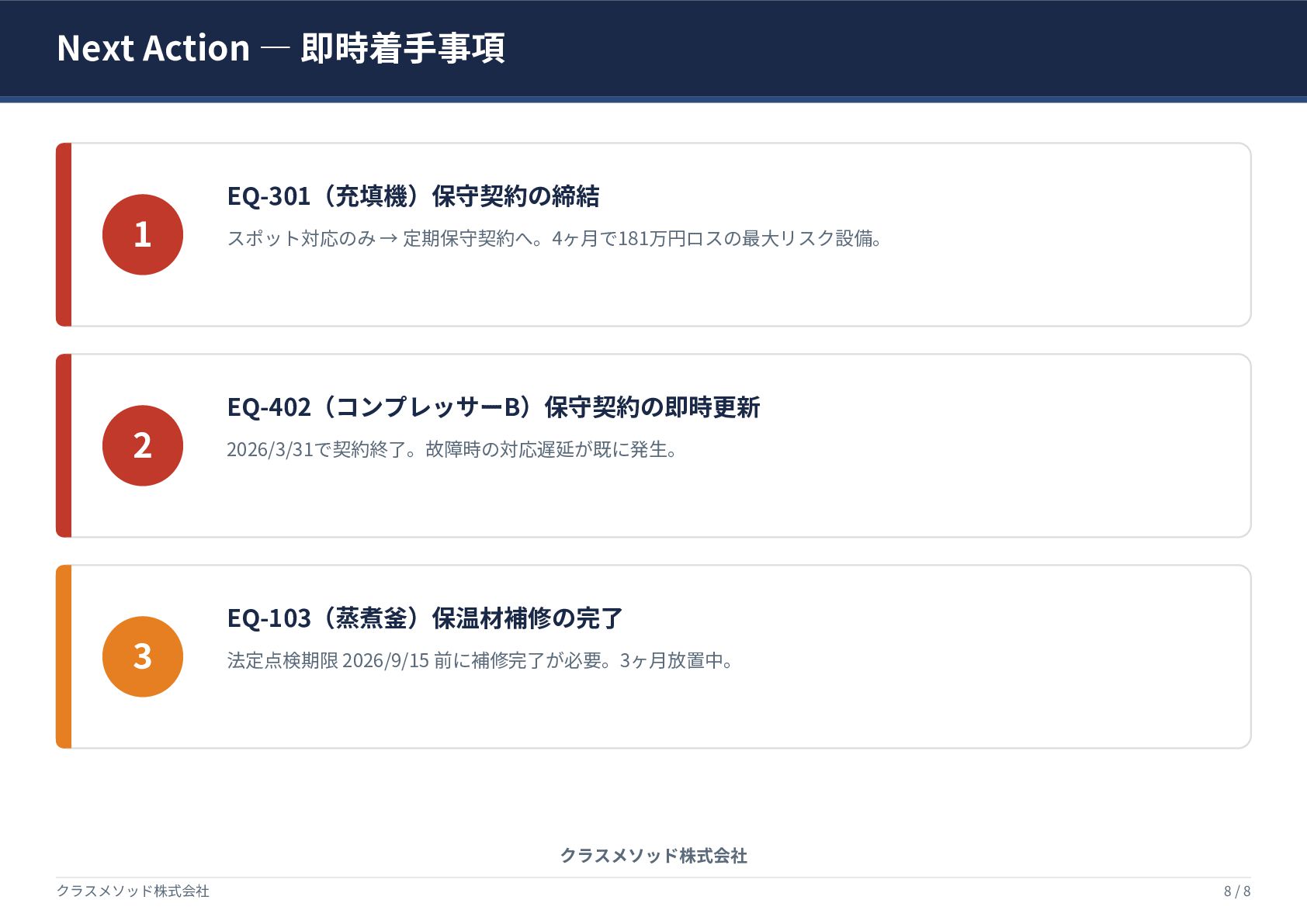The height and width of the screenshot is (924, 1307).
Task: Click the footer-left クラスメソッド株式会社 label
Action: point(133,891)
